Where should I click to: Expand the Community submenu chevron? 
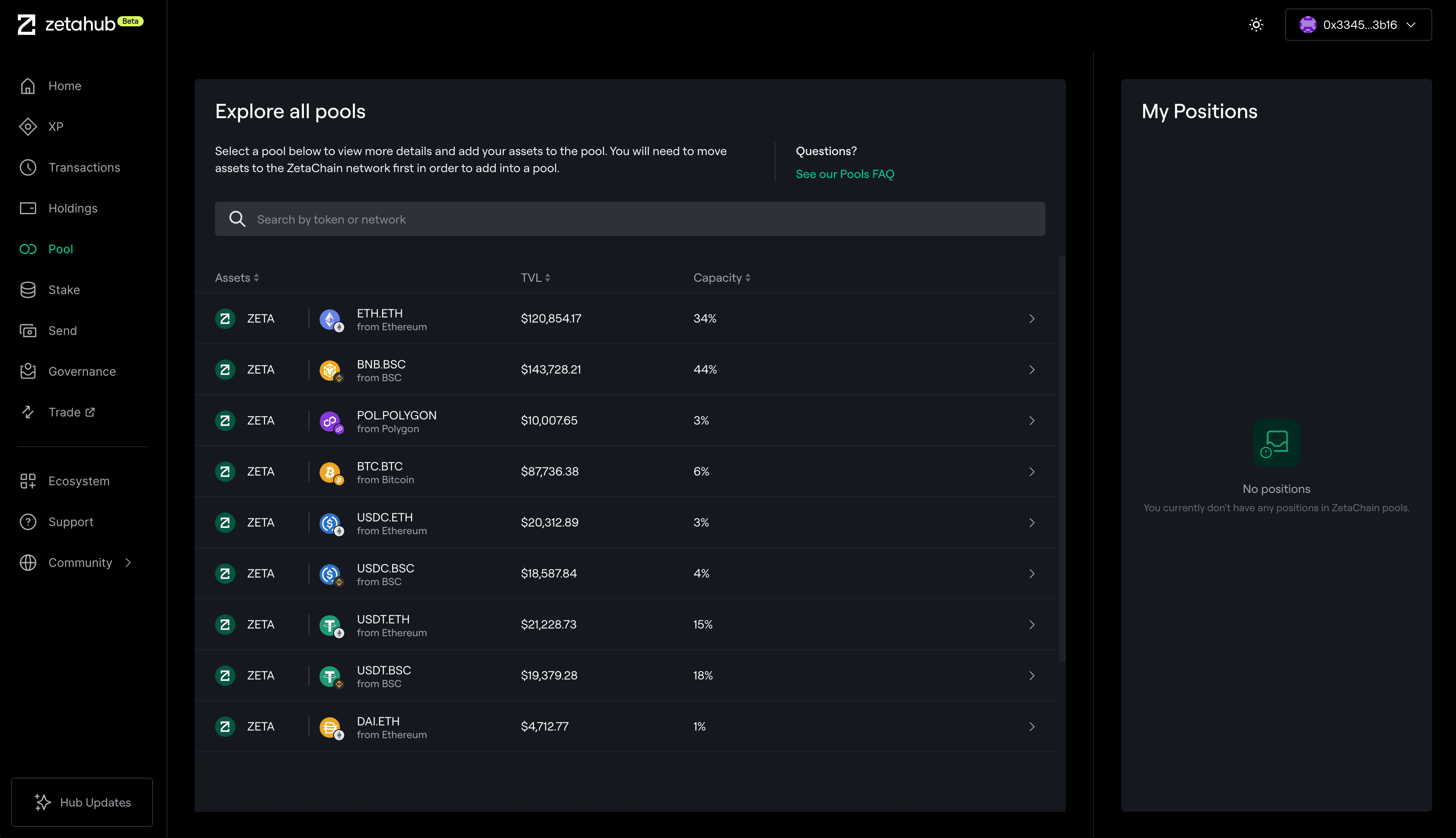(128, 563)
